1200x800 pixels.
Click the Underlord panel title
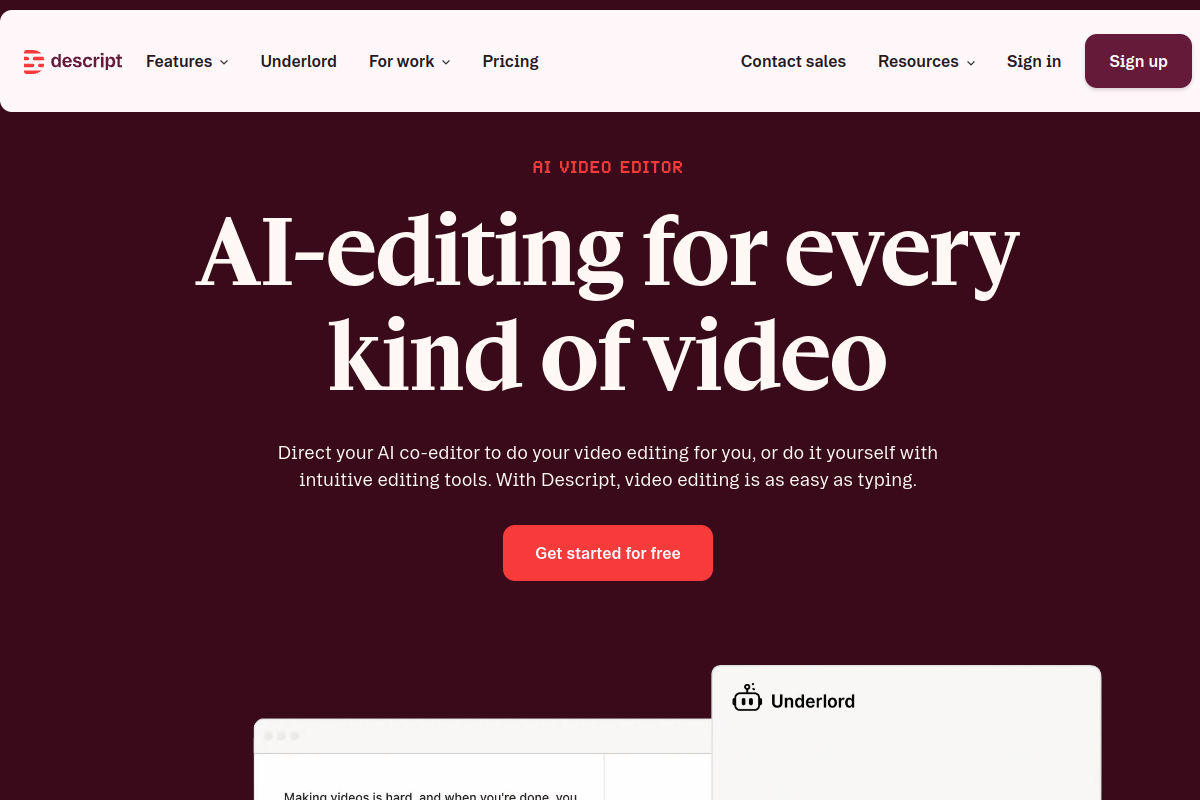point(813,701)
